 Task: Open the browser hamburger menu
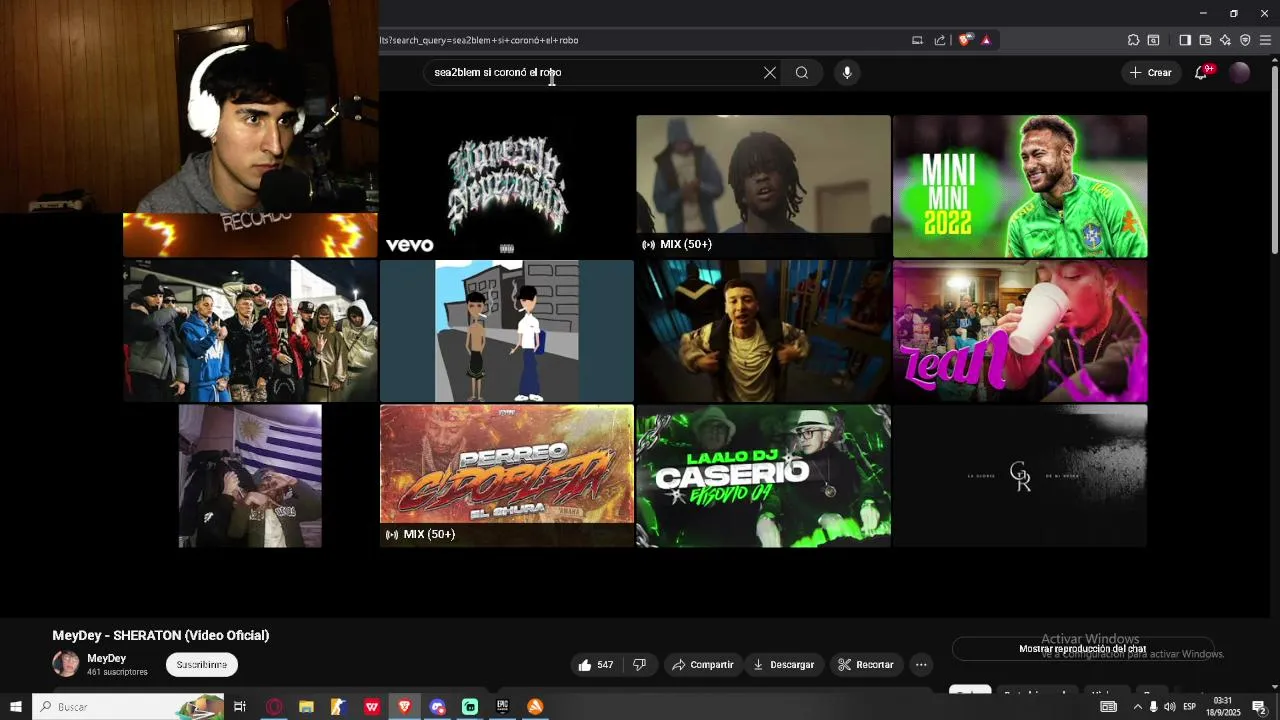[x=1265, y=40]
